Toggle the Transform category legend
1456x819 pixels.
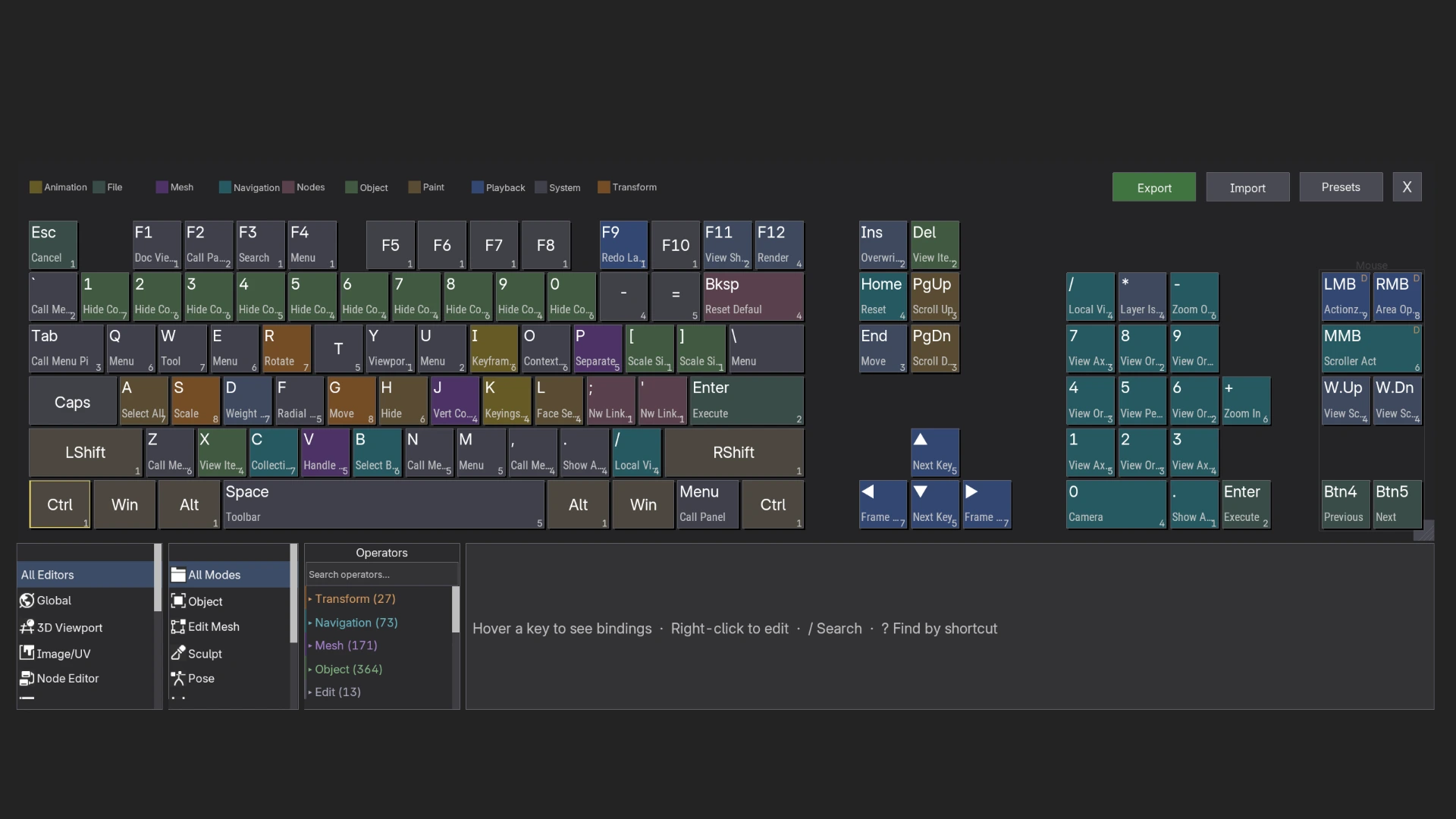click(627, 187)
